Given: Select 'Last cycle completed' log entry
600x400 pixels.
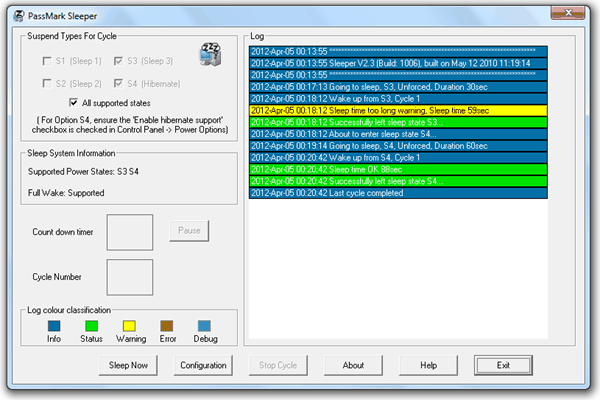Looking at the screenshot, I should pos(398,193).
